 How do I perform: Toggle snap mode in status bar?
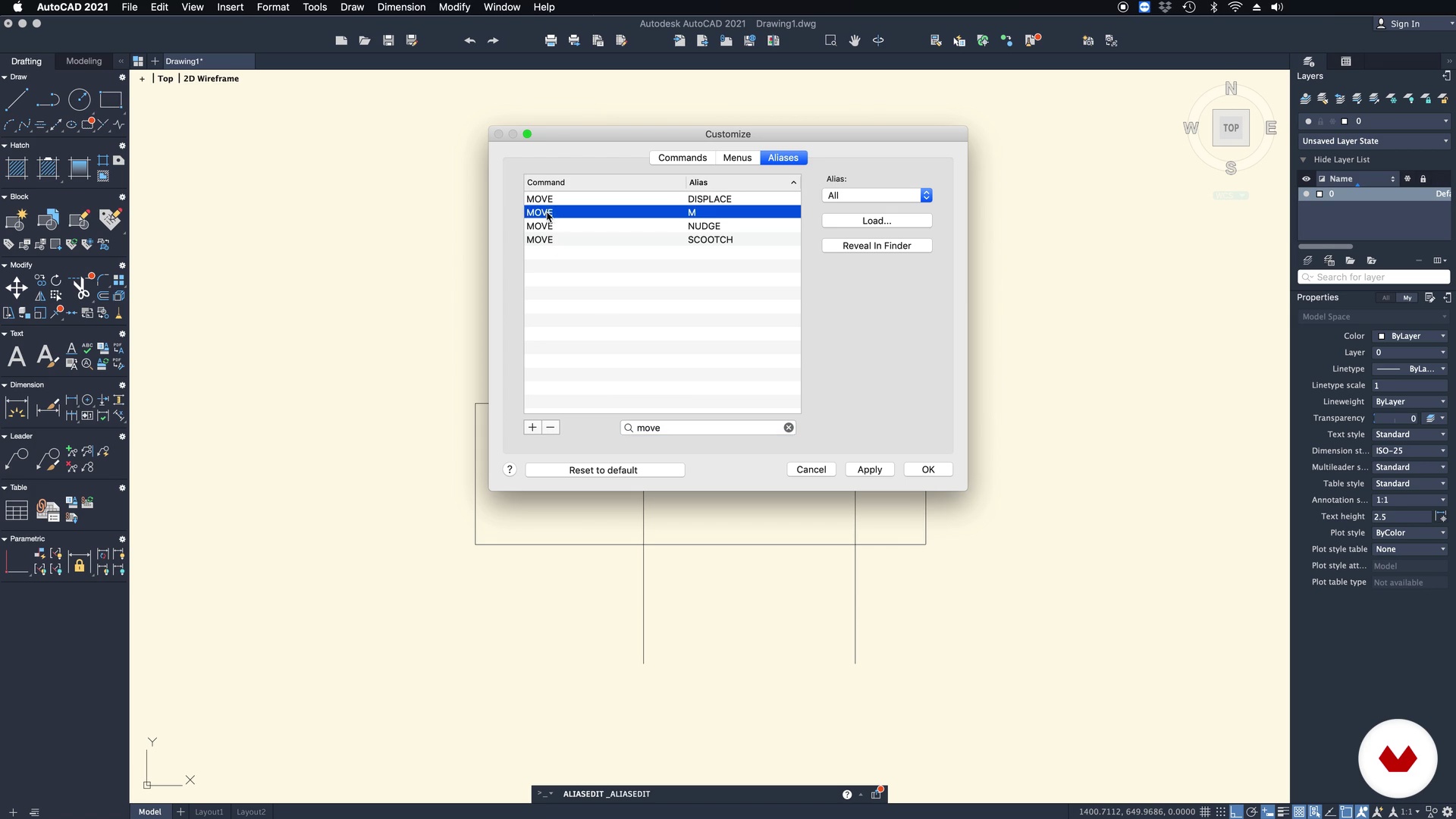pos(1221,811)
